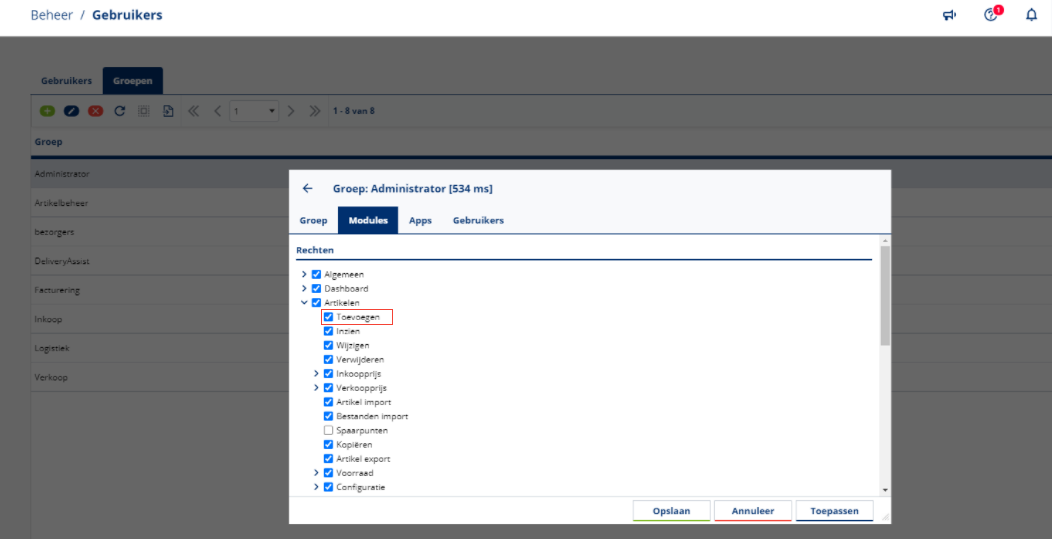Uncheck the Verwijderen permission
Viewport: 1052px width, 539px height.
click(328, 359)
